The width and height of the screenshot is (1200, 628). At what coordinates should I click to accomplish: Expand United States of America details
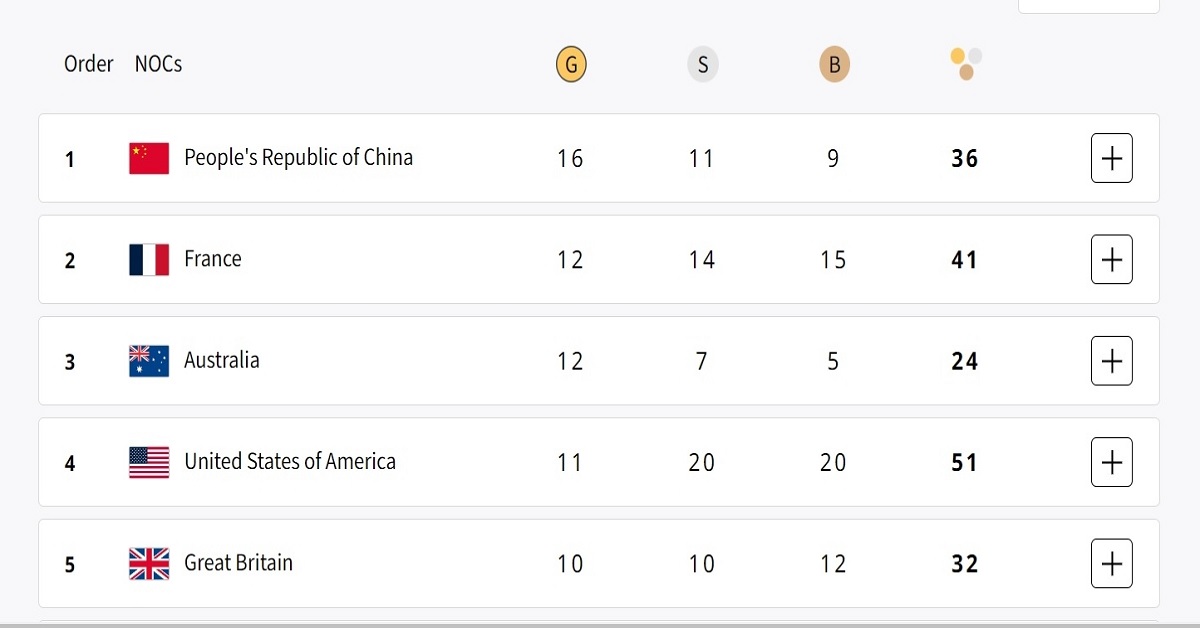(x=1111, y=462)
